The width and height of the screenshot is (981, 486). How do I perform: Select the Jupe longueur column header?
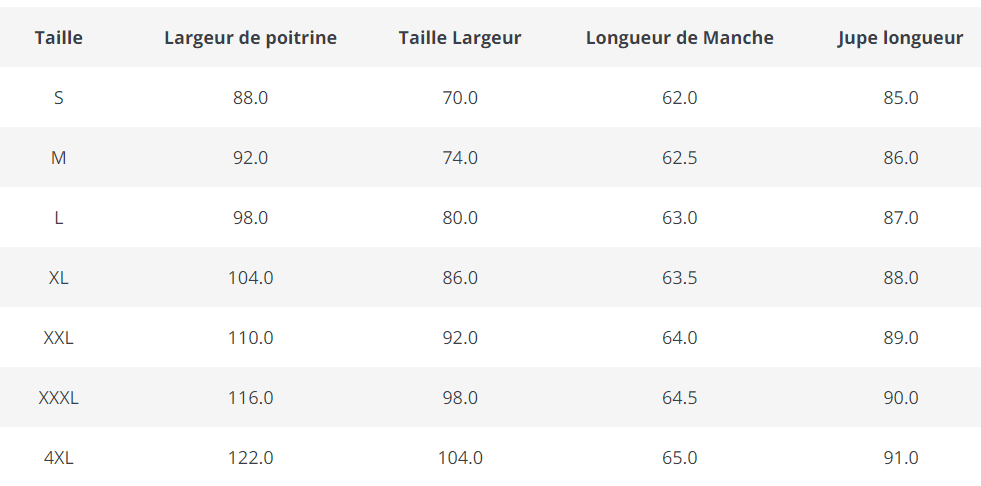tap(900, 38)
